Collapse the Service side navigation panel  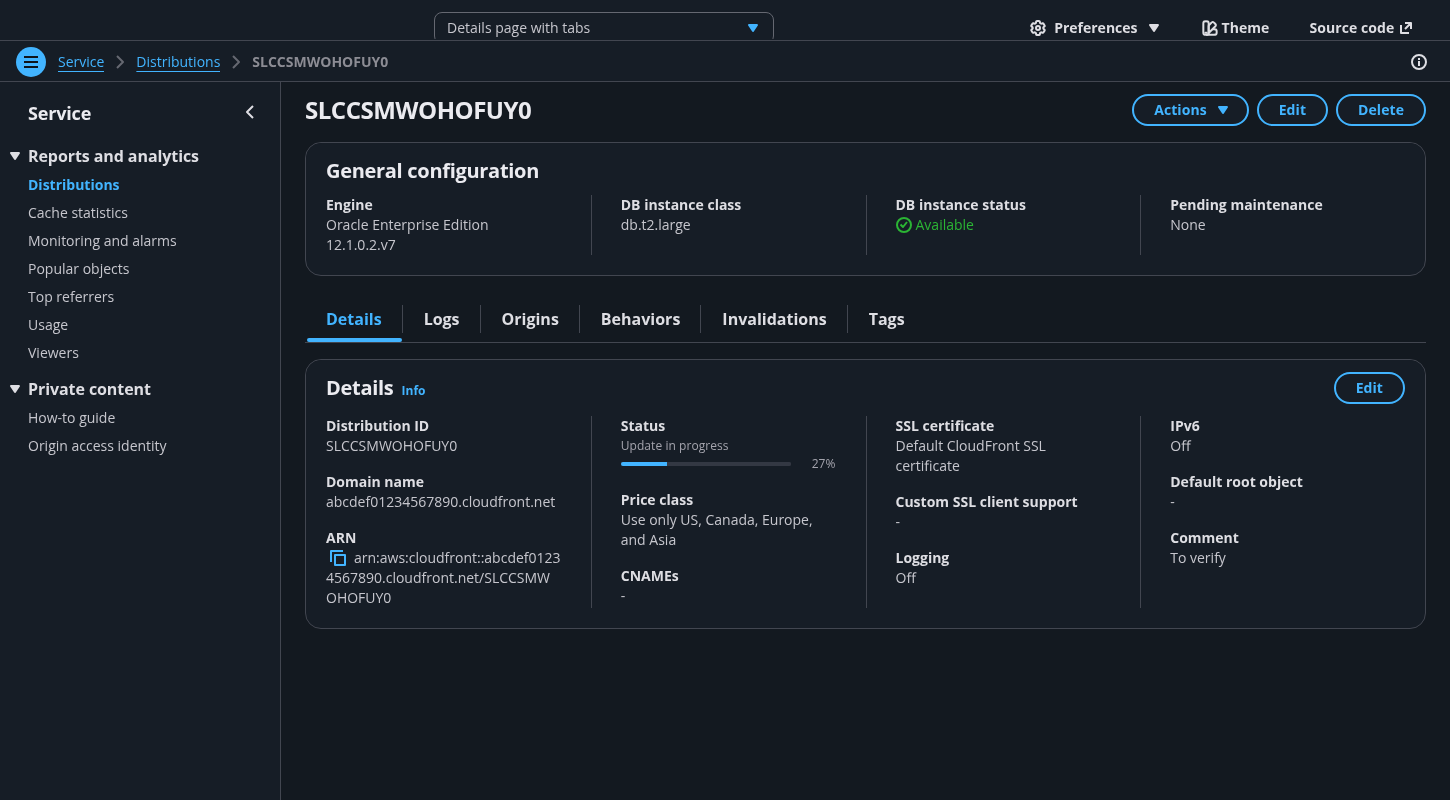[250, 113]
